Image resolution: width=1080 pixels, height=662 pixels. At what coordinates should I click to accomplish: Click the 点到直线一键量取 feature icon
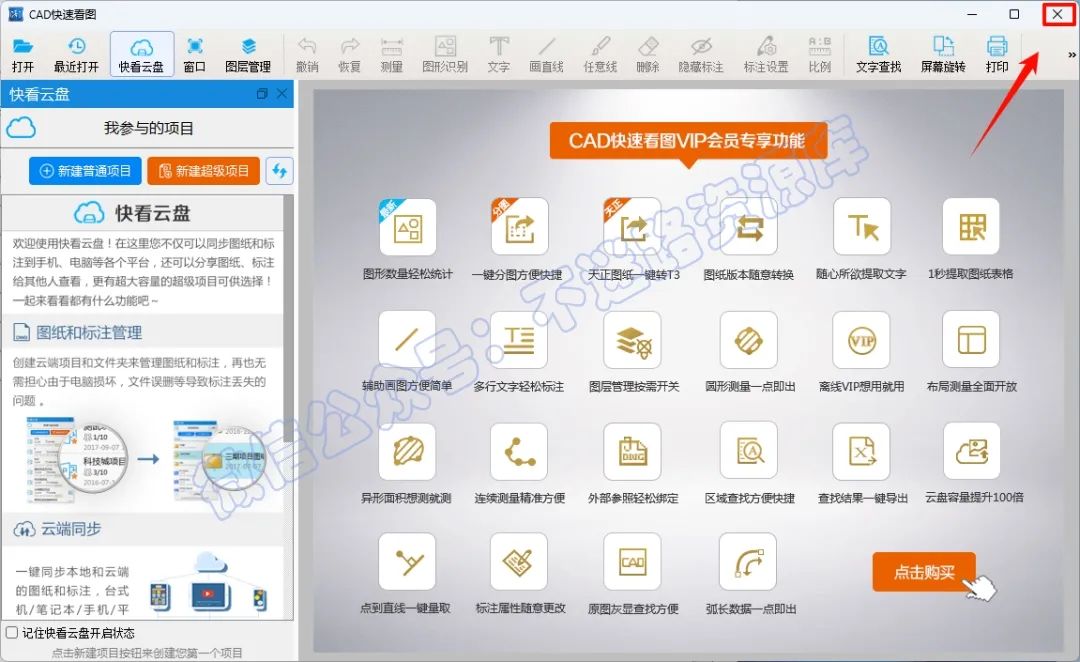pos(407,561)
